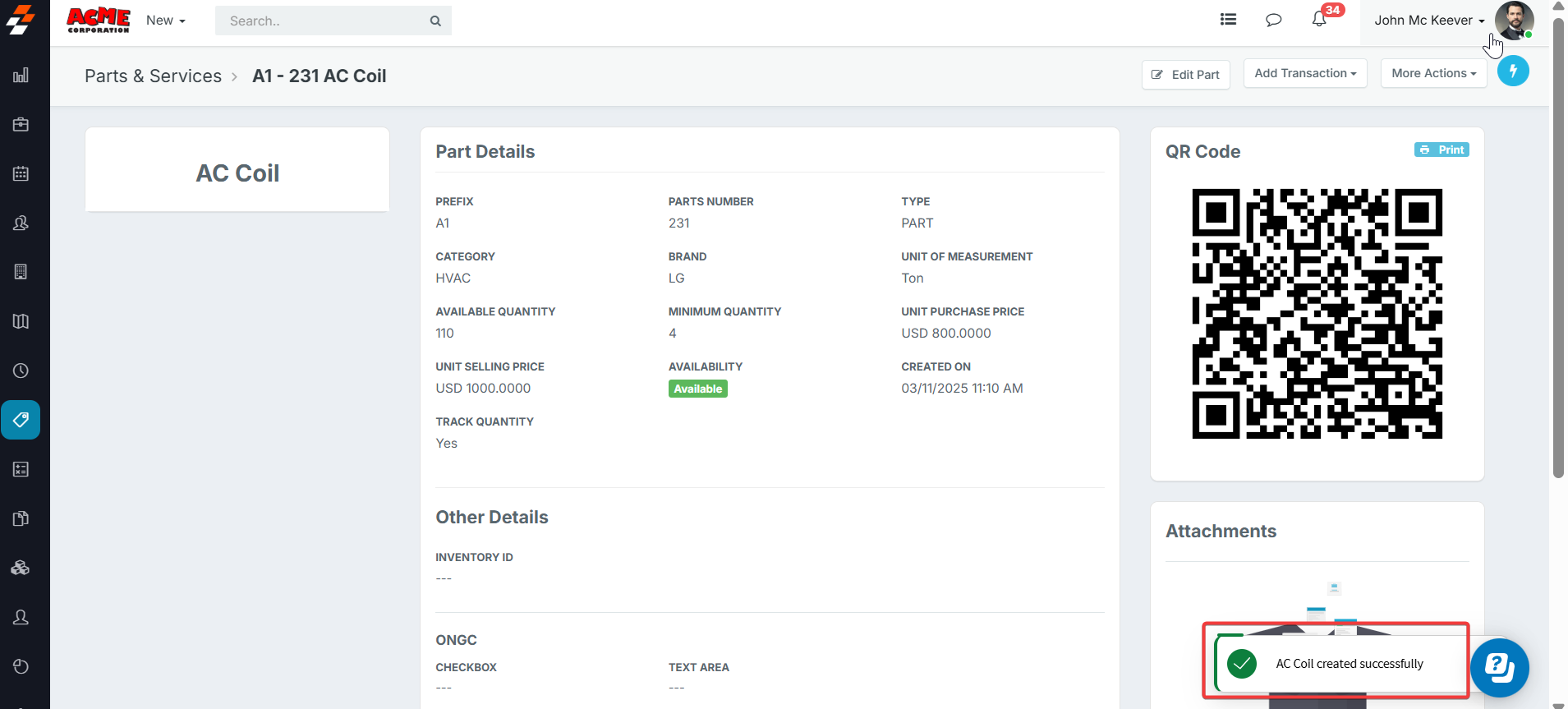Print the QR code

pyautogui.click(x=1442, y=150)
